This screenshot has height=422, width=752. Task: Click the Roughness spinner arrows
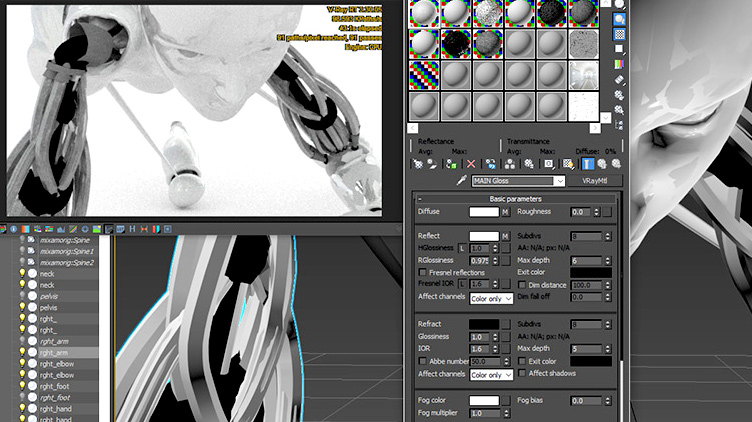coord(597,212)
